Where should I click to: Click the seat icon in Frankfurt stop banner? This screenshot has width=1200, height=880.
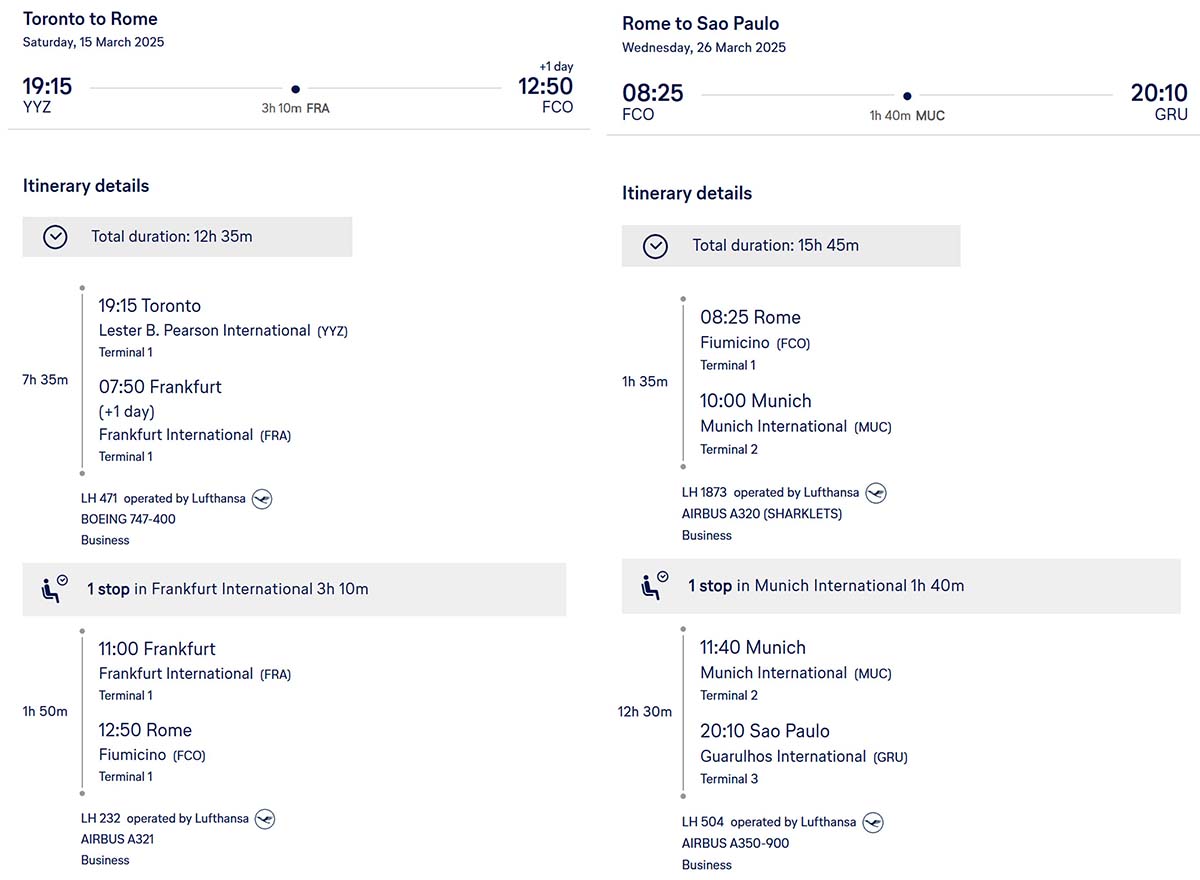tap(54, 588)
